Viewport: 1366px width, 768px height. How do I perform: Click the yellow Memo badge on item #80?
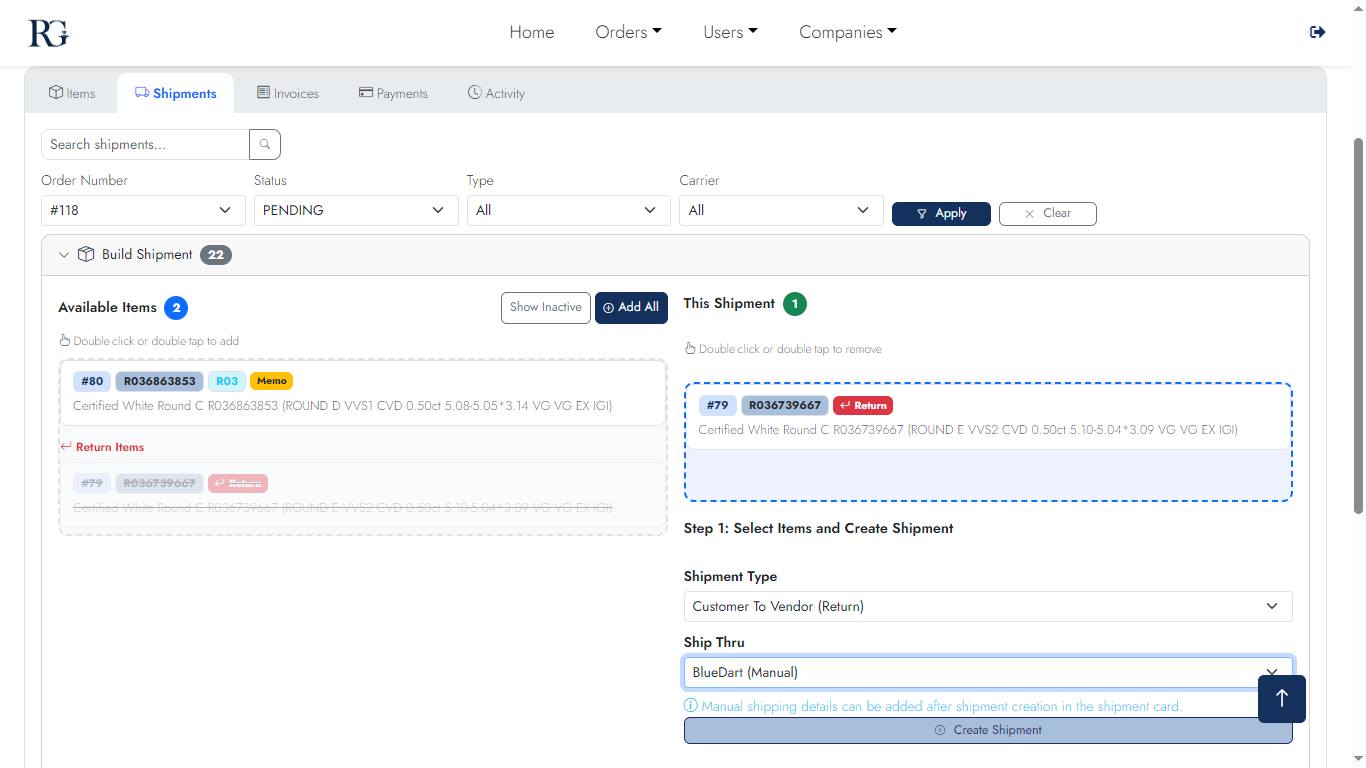tap(271, 381)
